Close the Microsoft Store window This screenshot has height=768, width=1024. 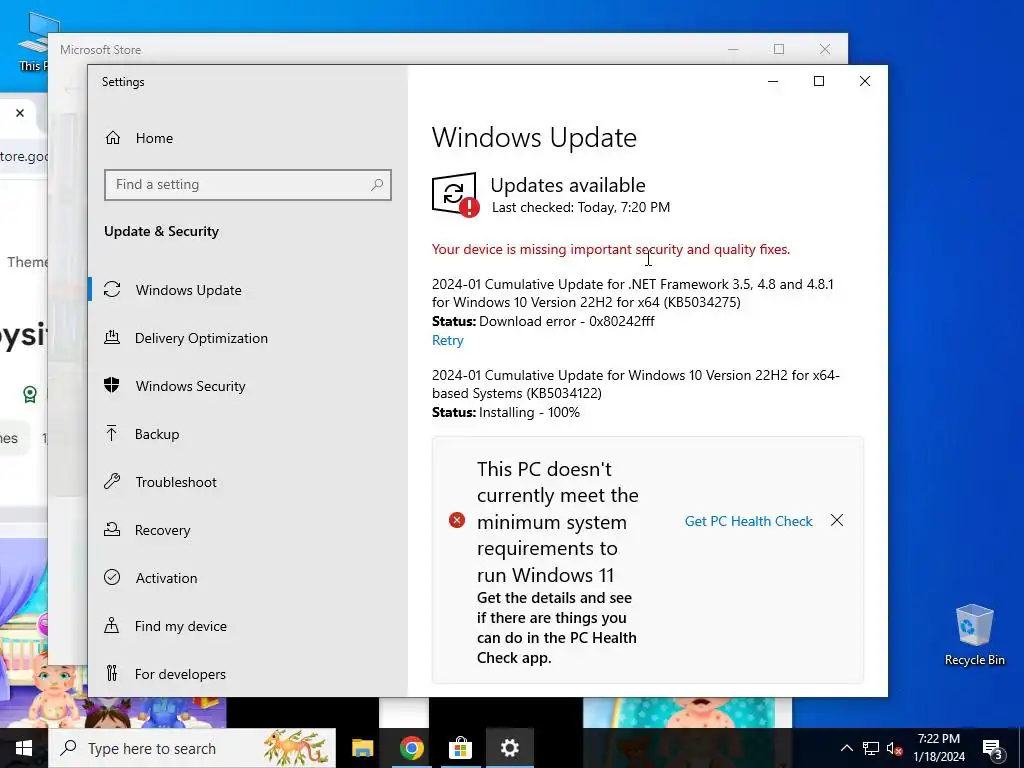point(825,49)
